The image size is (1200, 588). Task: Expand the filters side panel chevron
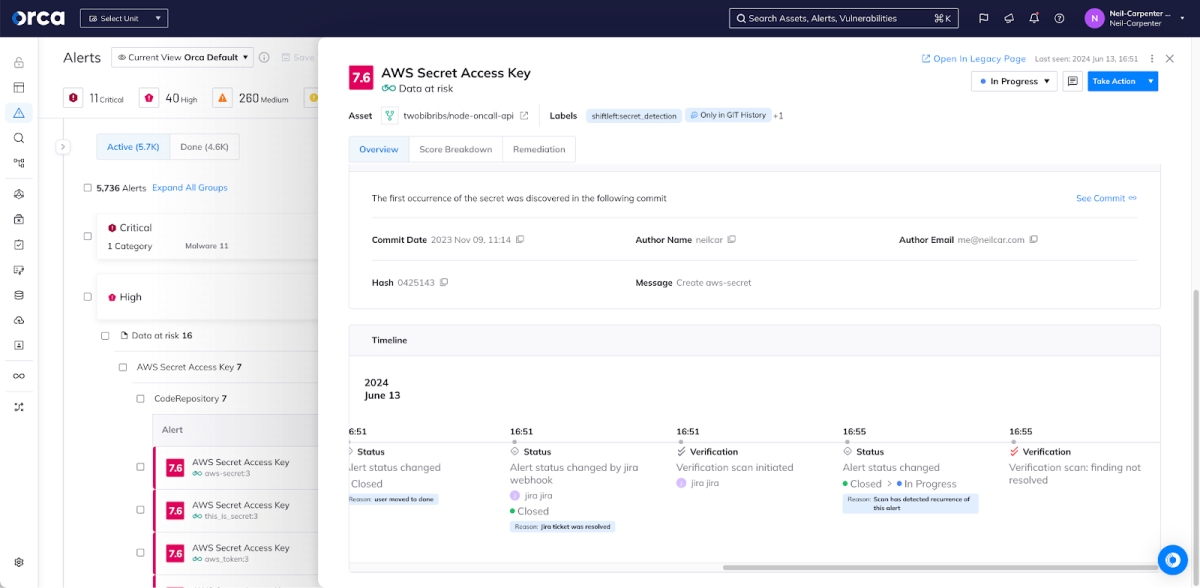[x=63, y=147]
